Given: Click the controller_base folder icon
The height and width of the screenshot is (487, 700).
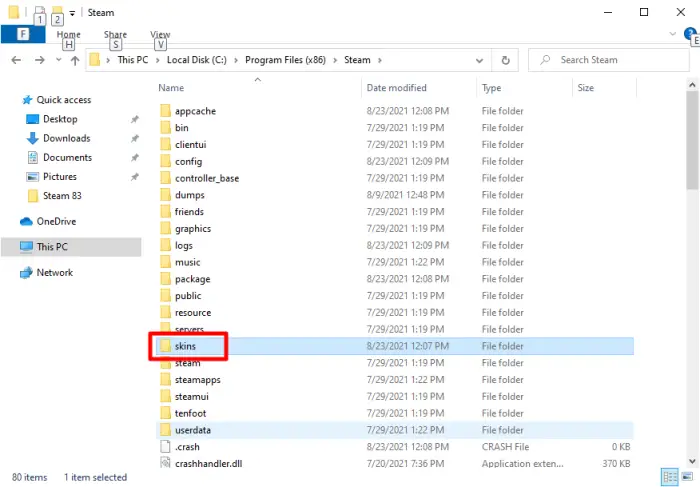Looking at the screenshot, I should (x=166, y=178).
